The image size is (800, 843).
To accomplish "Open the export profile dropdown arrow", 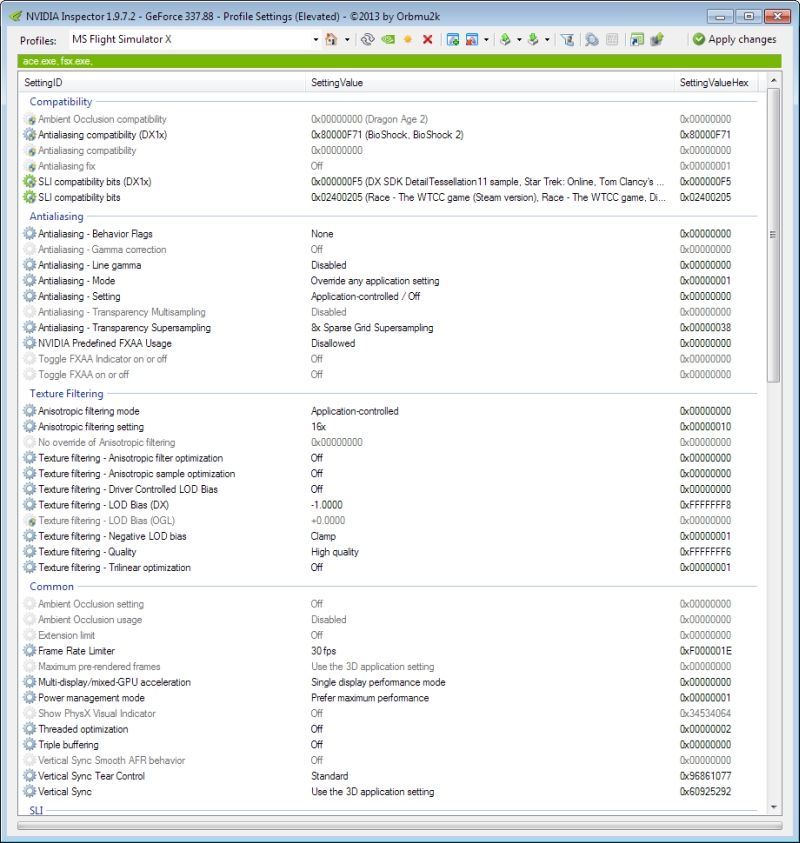I will tap(519, 39).
